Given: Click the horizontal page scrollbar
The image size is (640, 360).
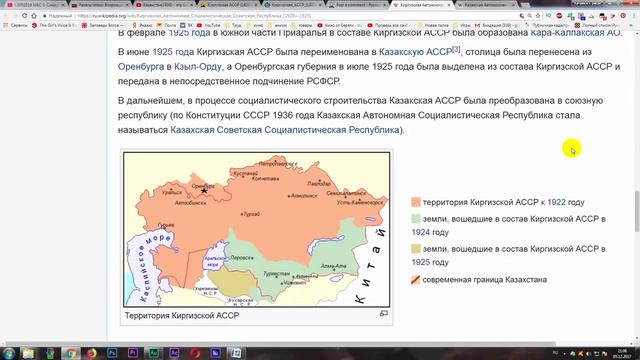Looking at the screenshot, I should (281, 344).
